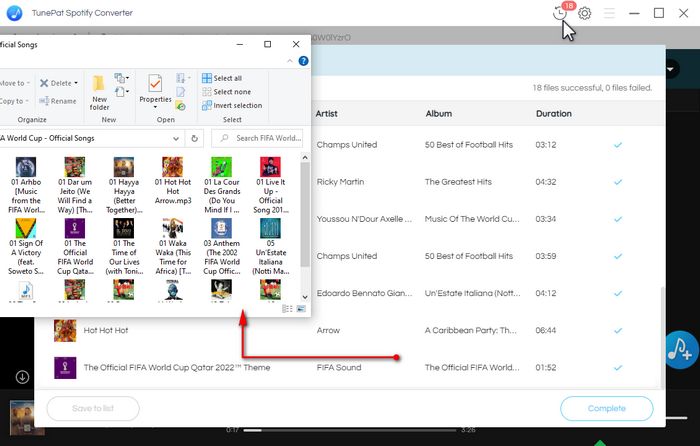Collapse the Explorer ribbon chevron
700x446 pixels.
point(290,61)
